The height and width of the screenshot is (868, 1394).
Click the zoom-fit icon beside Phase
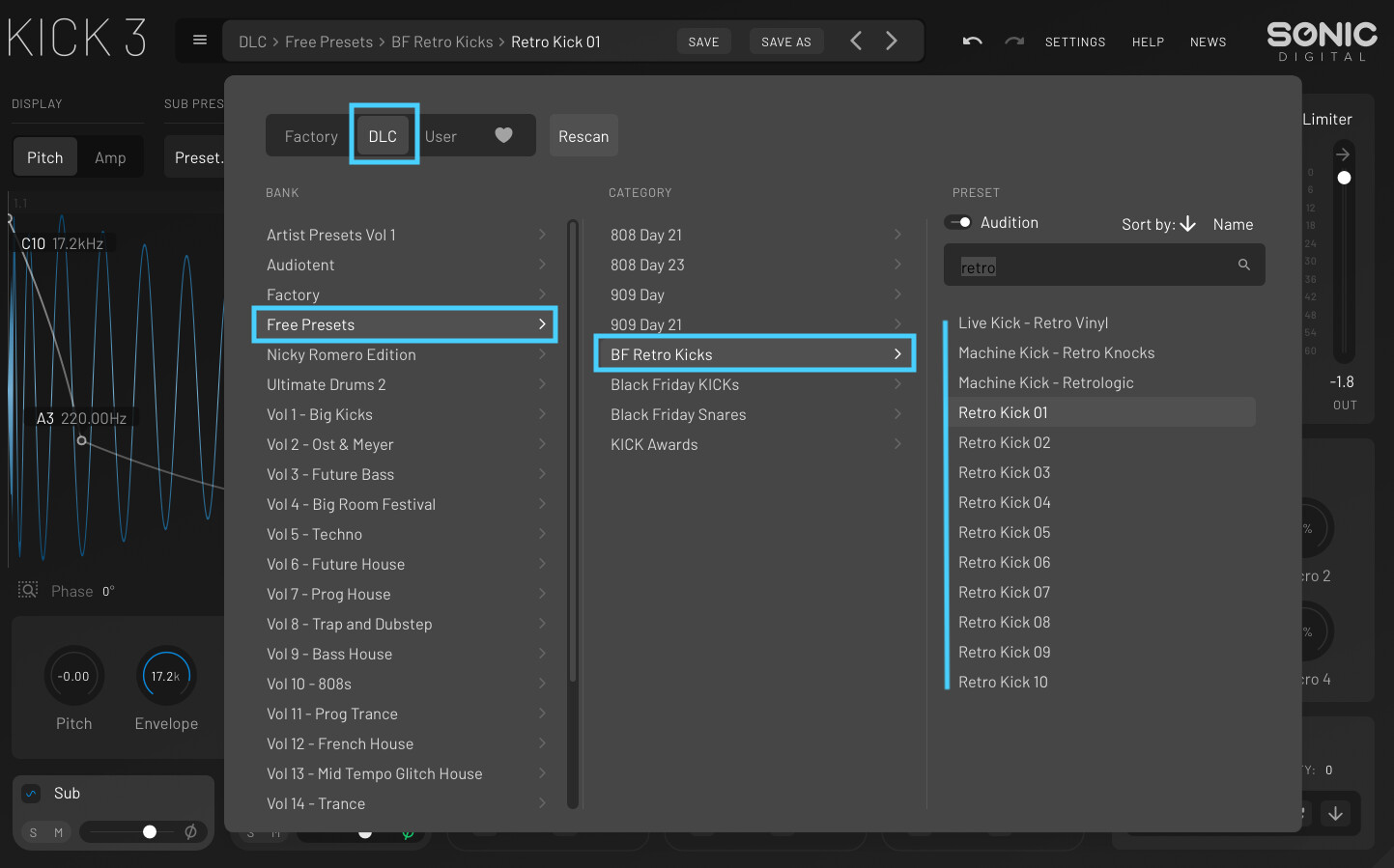coord(28,590)
